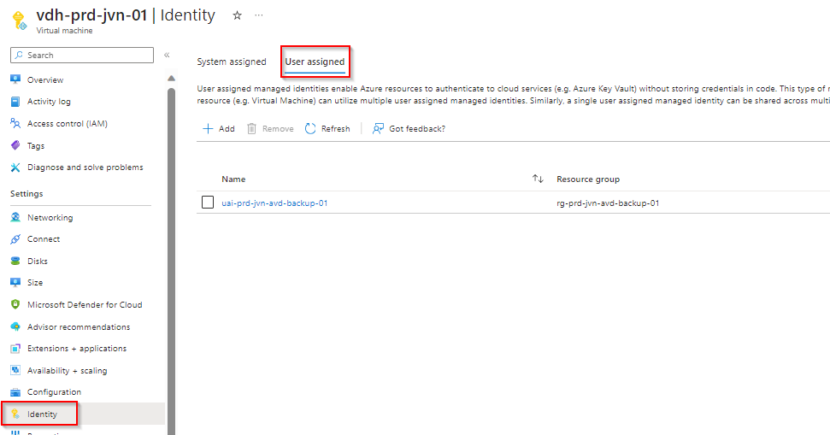Click the sidebar vertical scrollbar
This screenshot has height=435, width=830.
point(171,259)
